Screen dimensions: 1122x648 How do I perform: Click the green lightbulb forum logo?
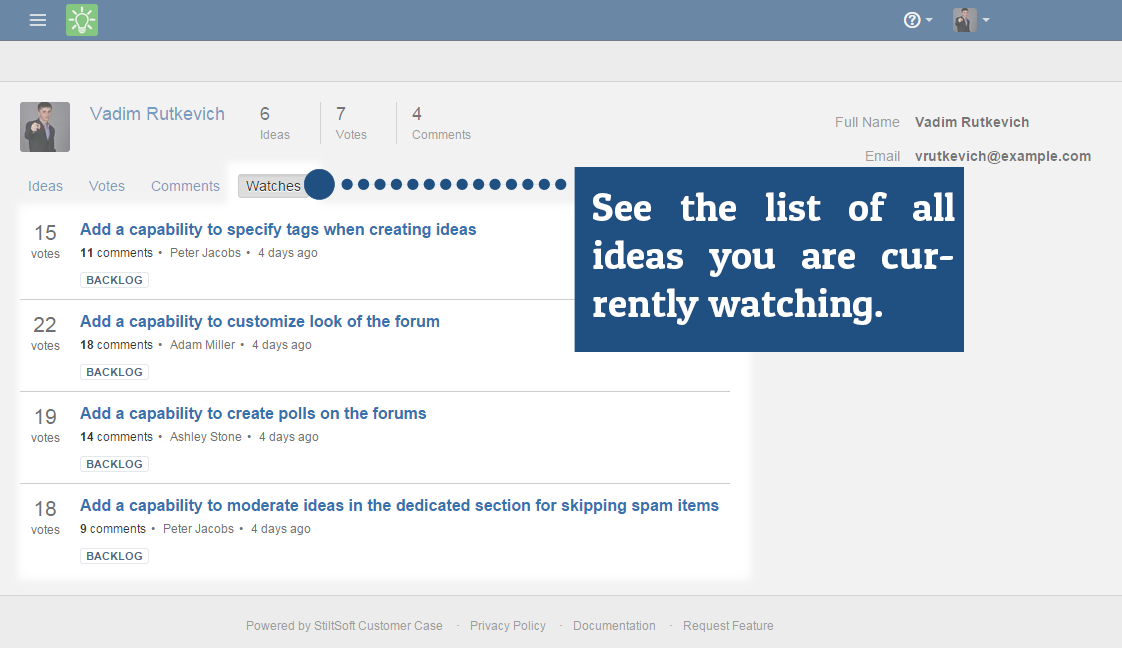coord(82,20)
